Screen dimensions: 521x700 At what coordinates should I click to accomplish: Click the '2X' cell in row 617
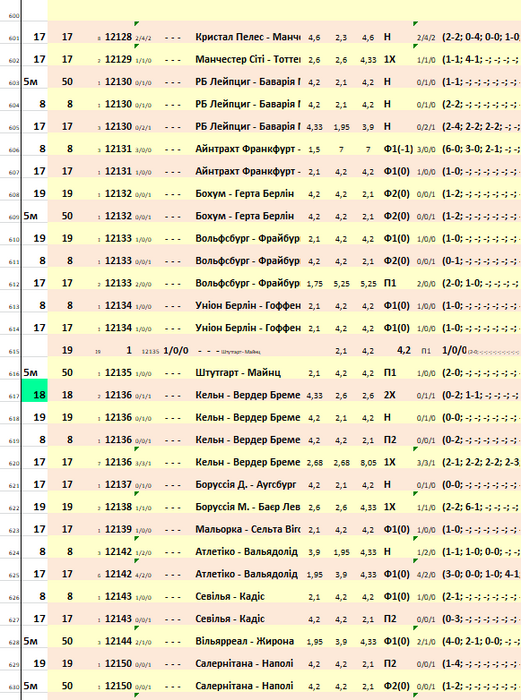coord(389,395)
